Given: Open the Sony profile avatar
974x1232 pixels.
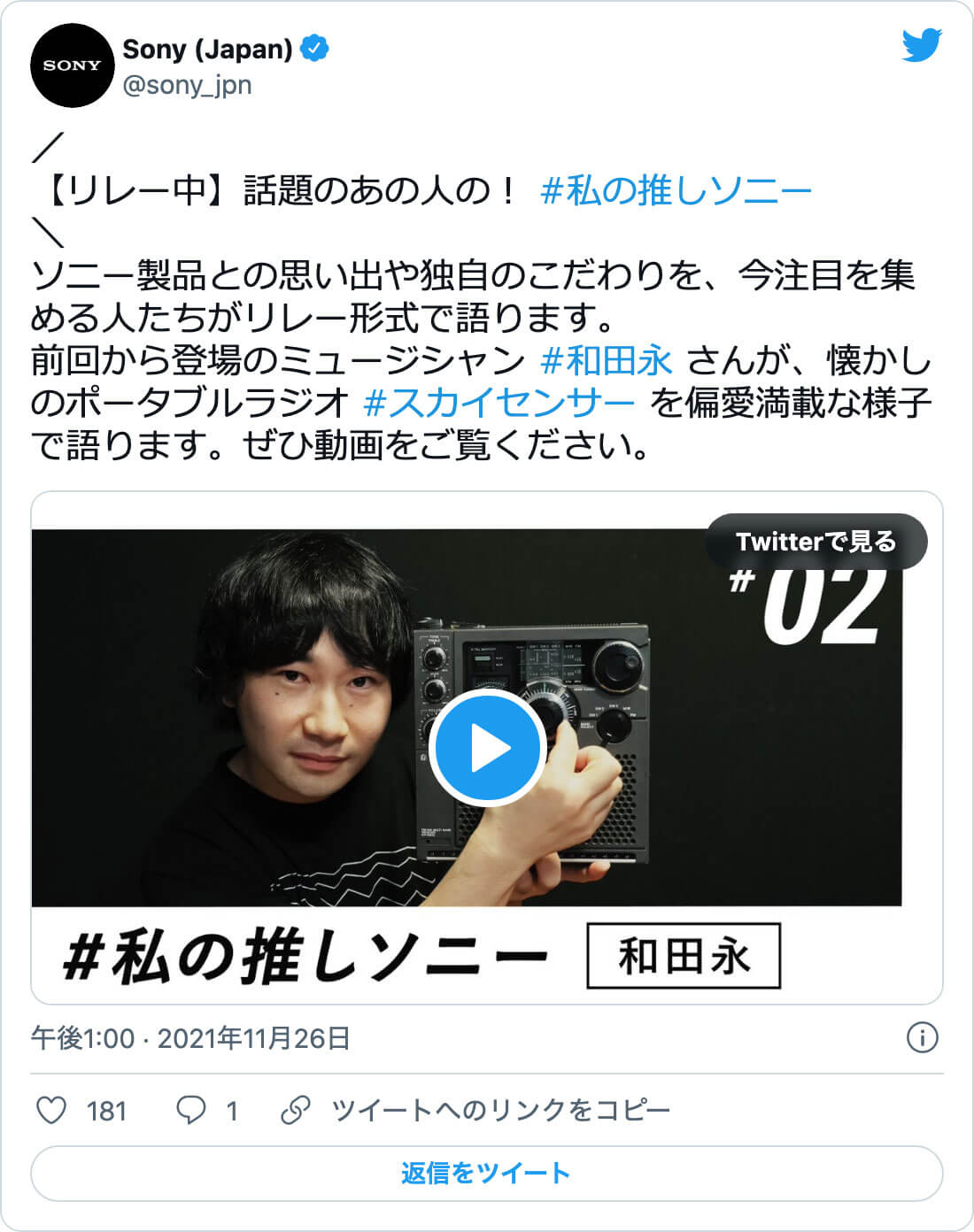Looking at the screenshot, I should tap(73, 65).
